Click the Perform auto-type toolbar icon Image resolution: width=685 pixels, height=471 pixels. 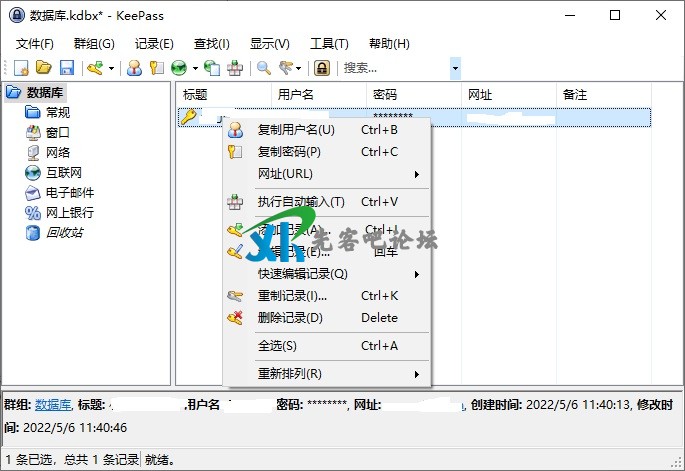pyautogui.click(x=235, y=68)
